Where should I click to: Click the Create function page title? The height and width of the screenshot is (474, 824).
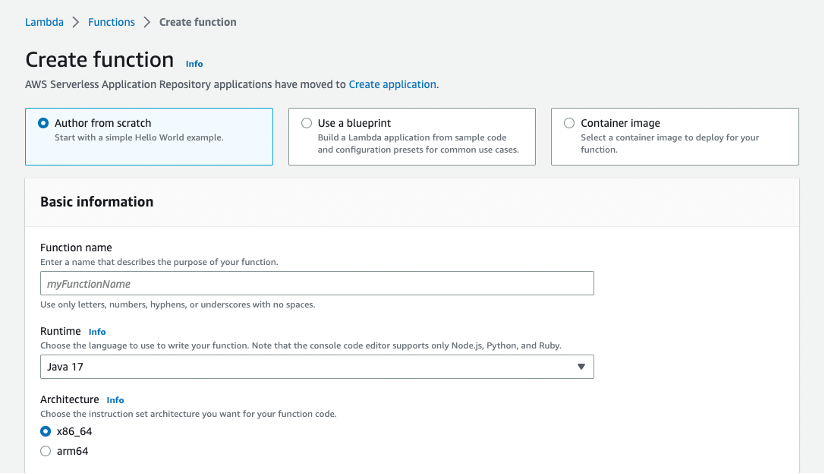[x=99, y=60]
